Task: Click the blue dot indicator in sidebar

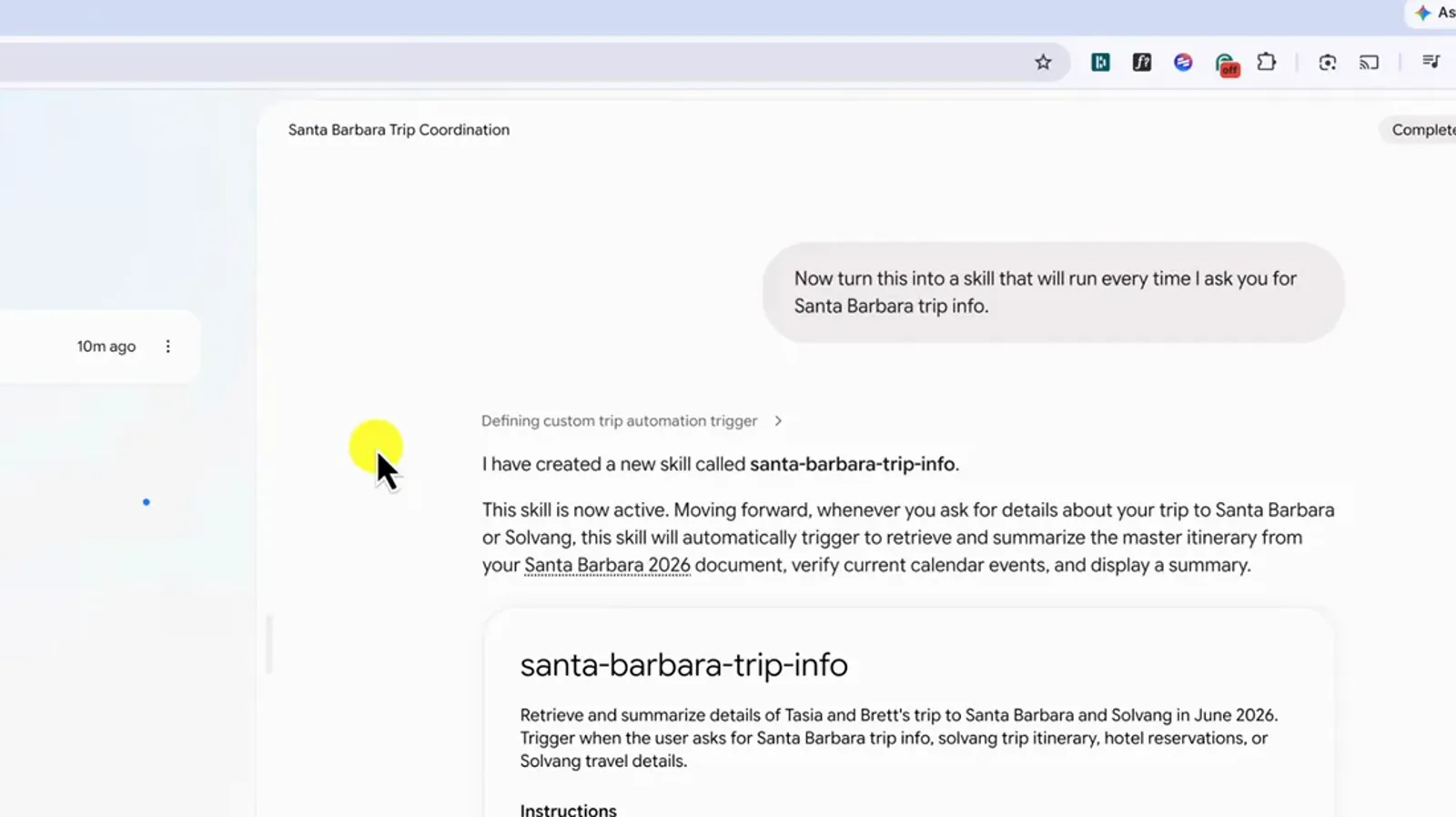Action: click(x=146, y=502)
